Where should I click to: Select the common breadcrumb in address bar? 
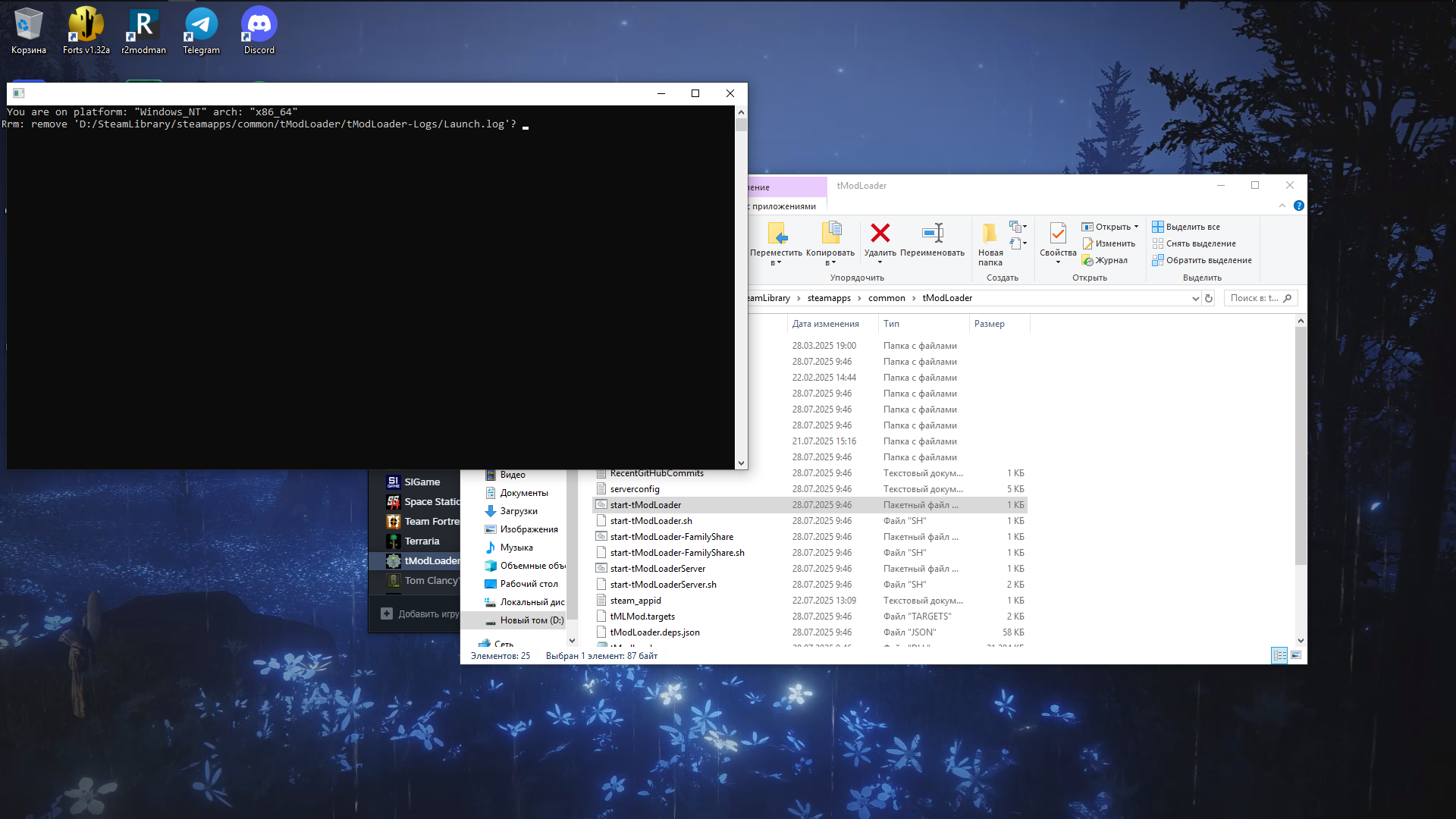point(886,299)
